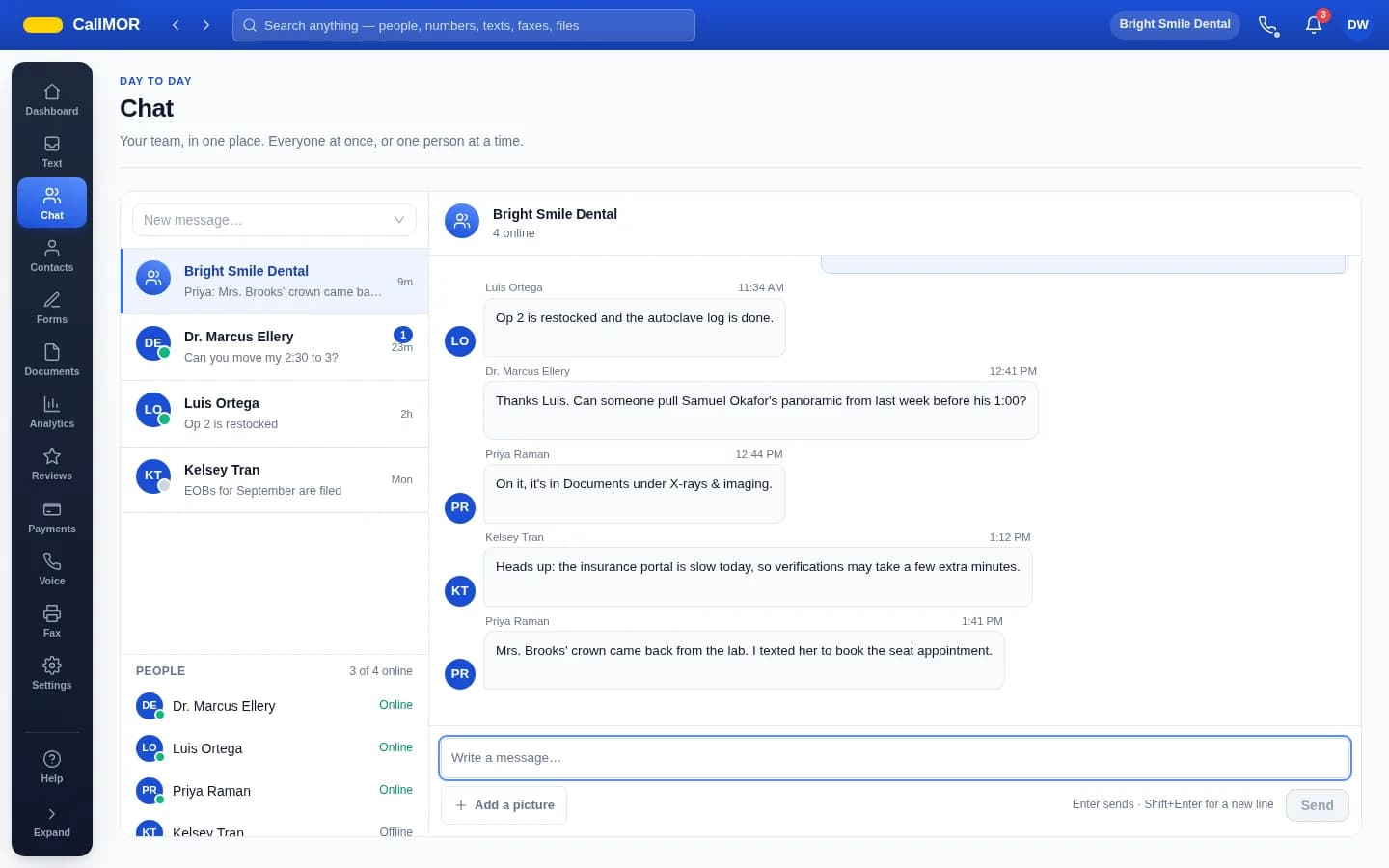Open the Documents section
Screen dimensions: 1389x868
[x=52, y=360]
